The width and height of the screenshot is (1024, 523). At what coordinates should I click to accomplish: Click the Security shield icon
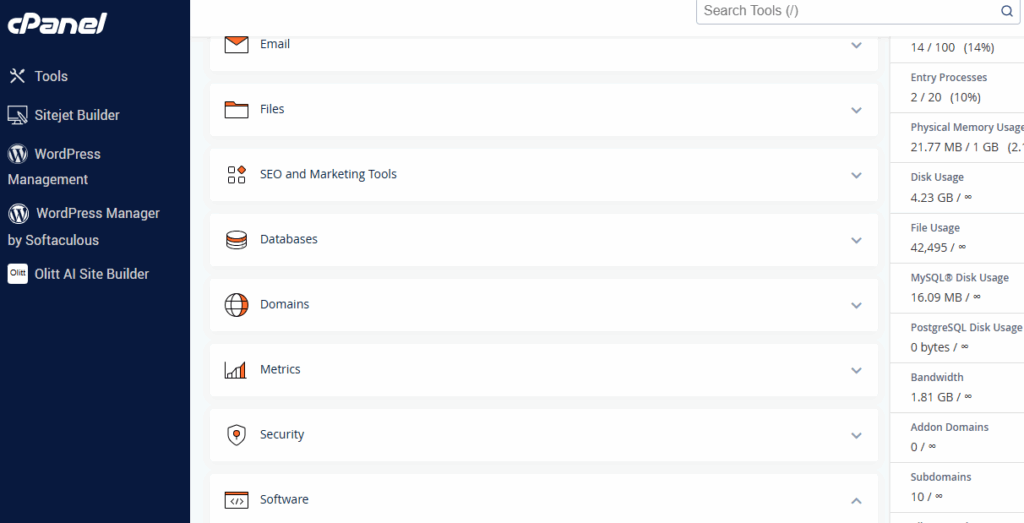pyautogui.click(x=236, y=435)
